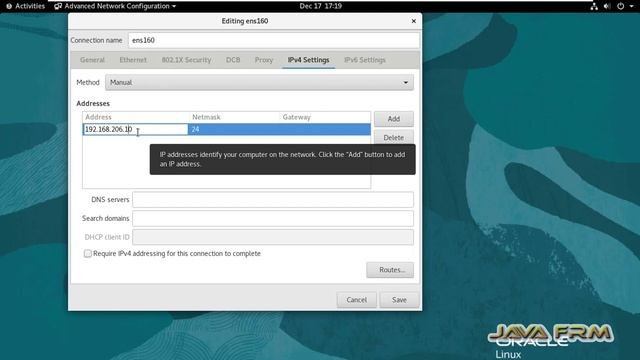This screenshot has height=360, width=640.
Task: Click the DNS servers input field
Action: point(273,200)
